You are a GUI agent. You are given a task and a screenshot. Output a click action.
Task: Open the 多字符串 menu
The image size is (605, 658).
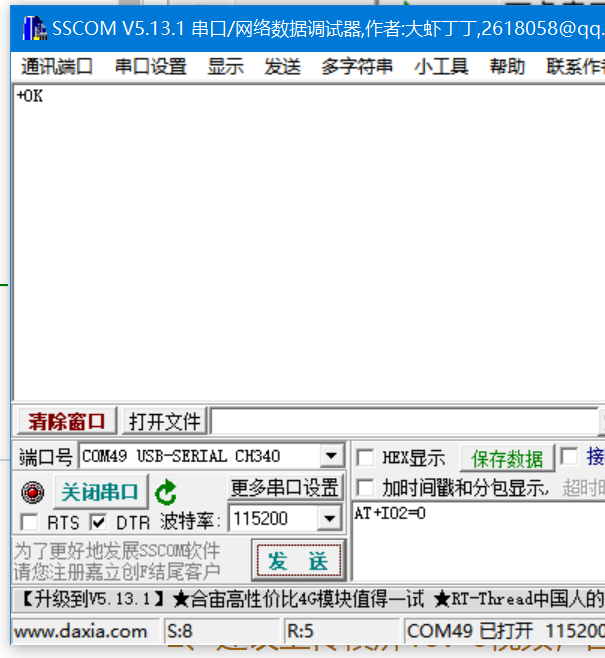[x=357, y=67]
